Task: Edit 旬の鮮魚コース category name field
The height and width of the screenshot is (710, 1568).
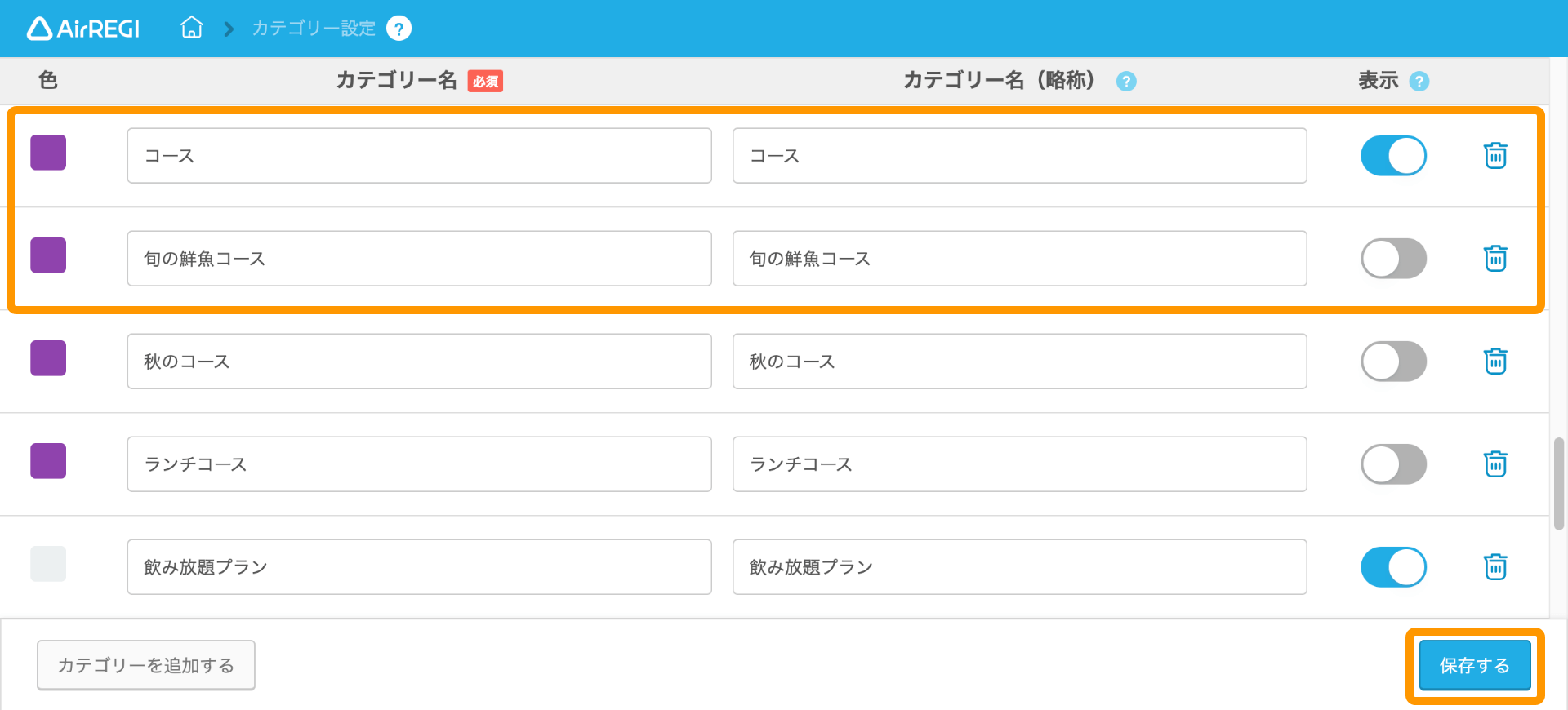Action: (x=419, y=259)
